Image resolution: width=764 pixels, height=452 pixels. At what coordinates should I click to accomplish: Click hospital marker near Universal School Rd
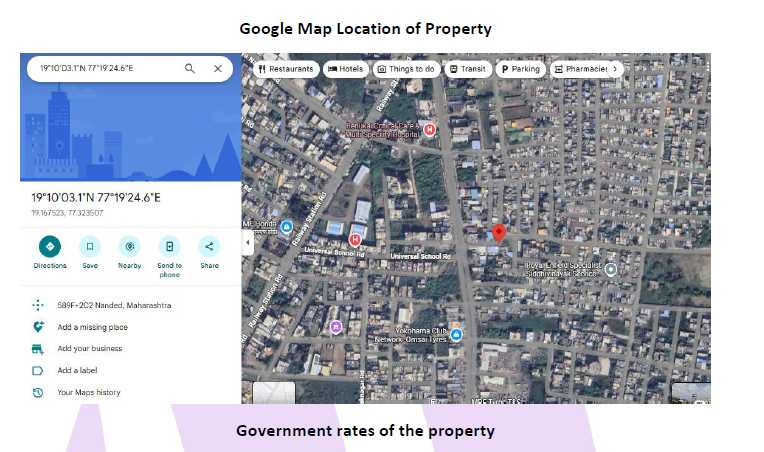(355, 240)
